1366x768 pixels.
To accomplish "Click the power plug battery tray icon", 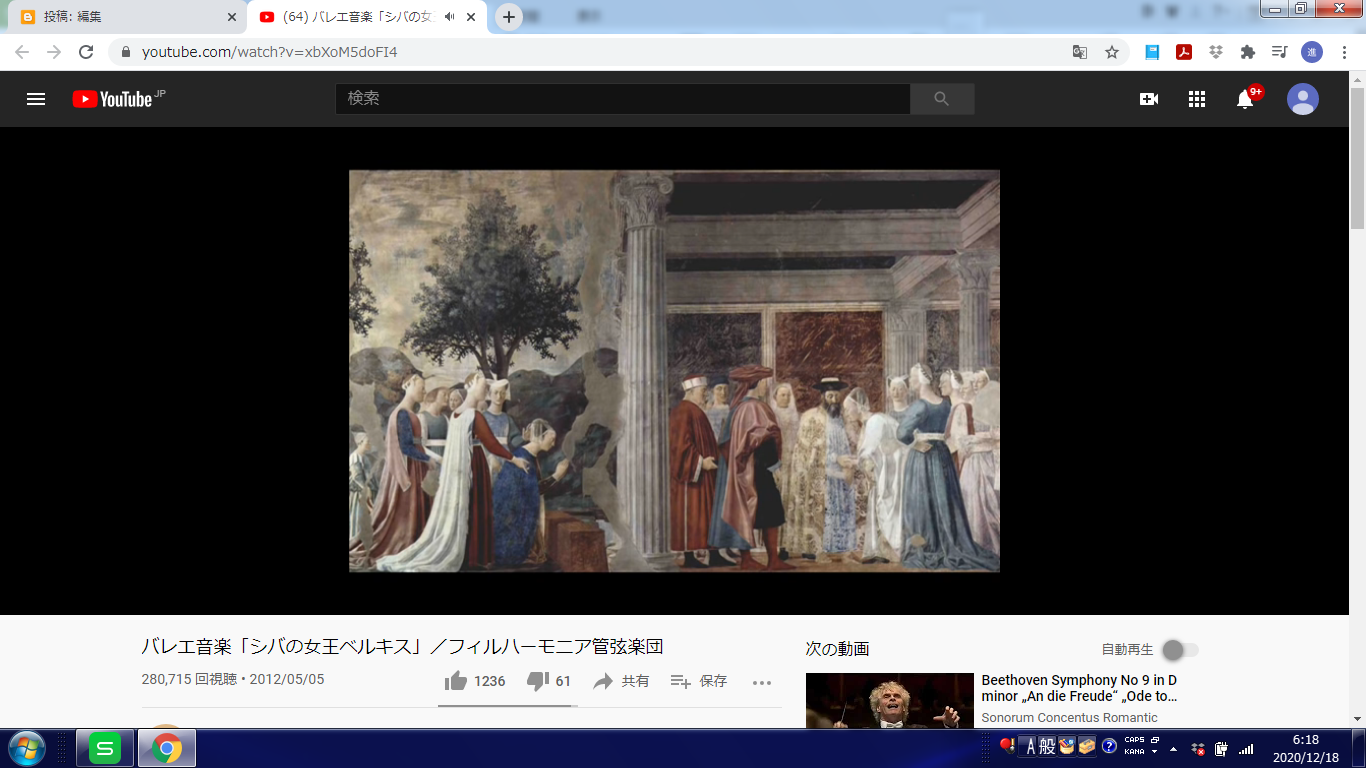I will (1221, 748).
